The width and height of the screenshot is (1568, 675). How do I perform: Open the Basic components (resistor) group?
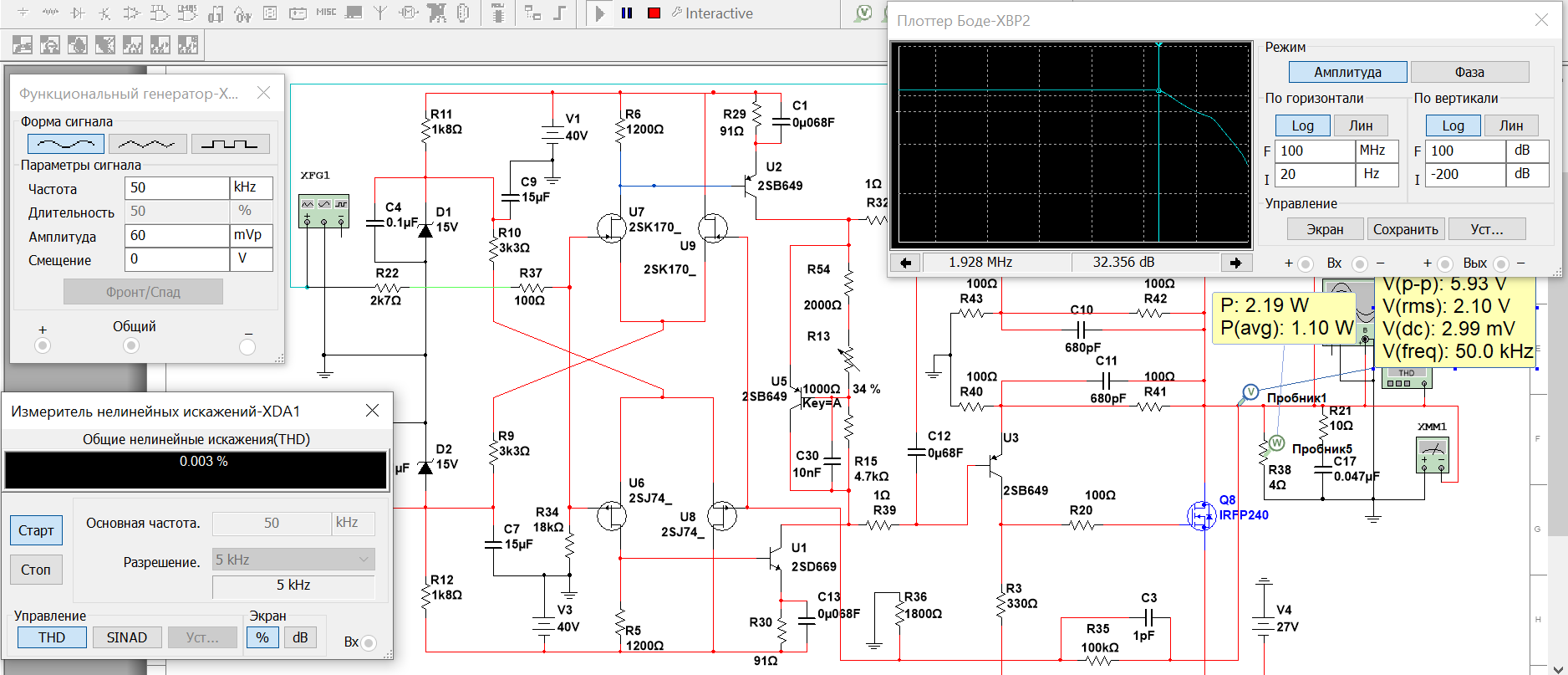[50, 13]
